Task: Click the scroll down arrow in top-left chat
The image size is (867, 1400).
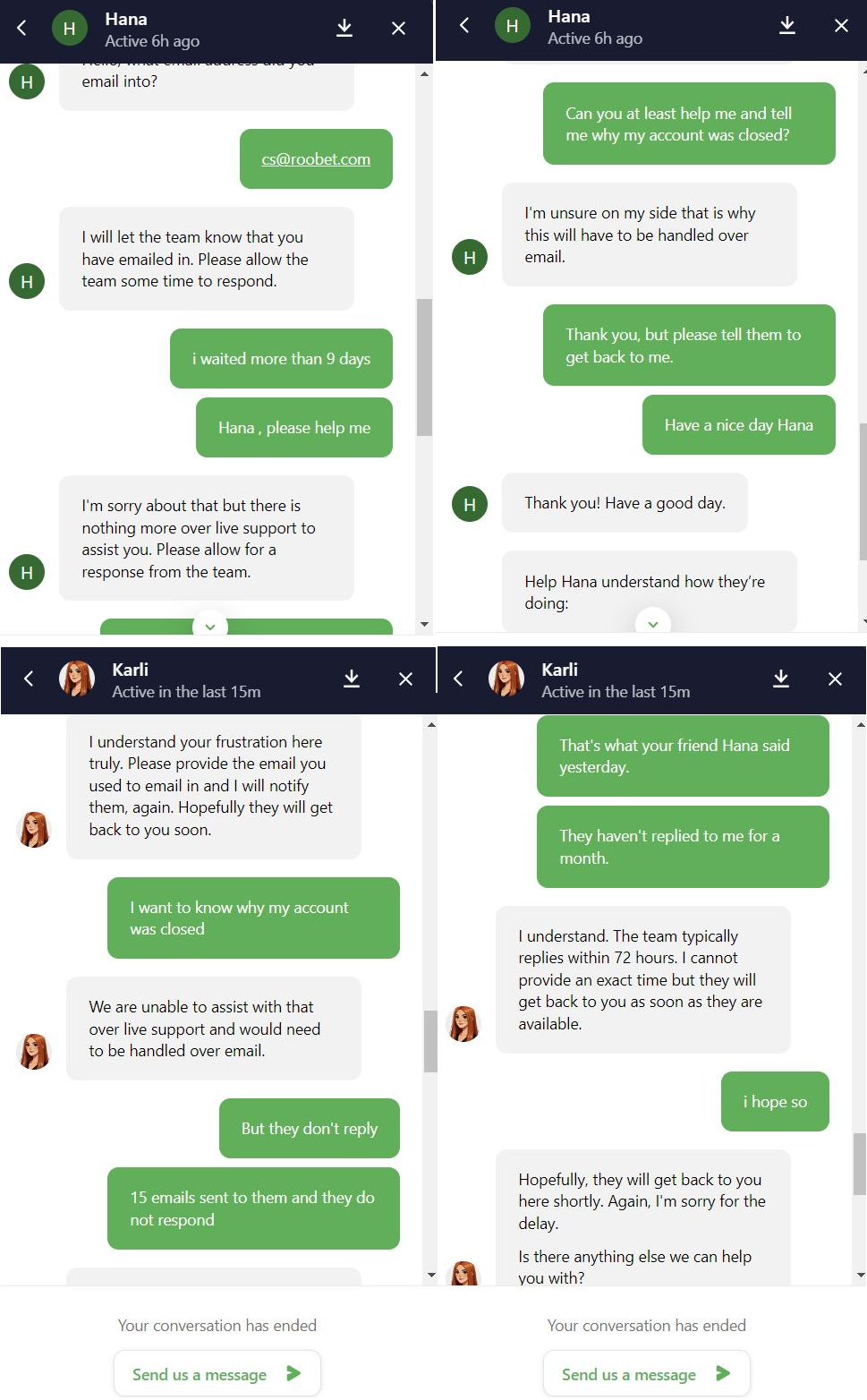Action: [424, 624]
